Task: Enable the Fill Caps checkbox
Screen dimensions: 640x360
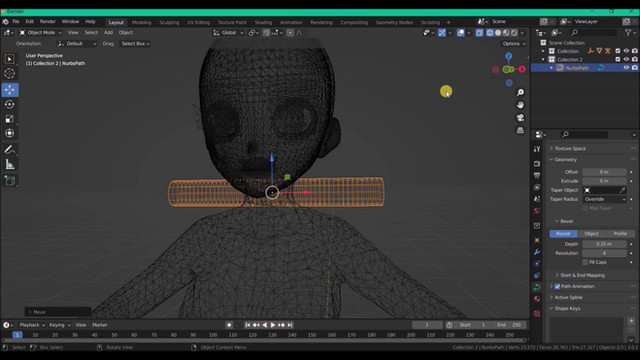Action: click(585, 262)
